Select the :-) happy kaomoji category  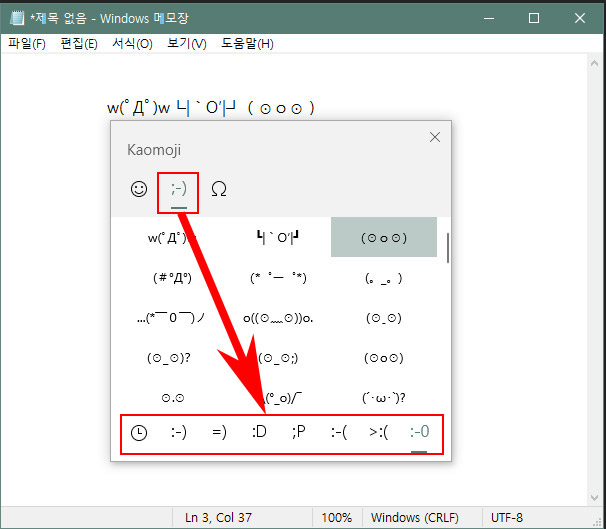179,432
